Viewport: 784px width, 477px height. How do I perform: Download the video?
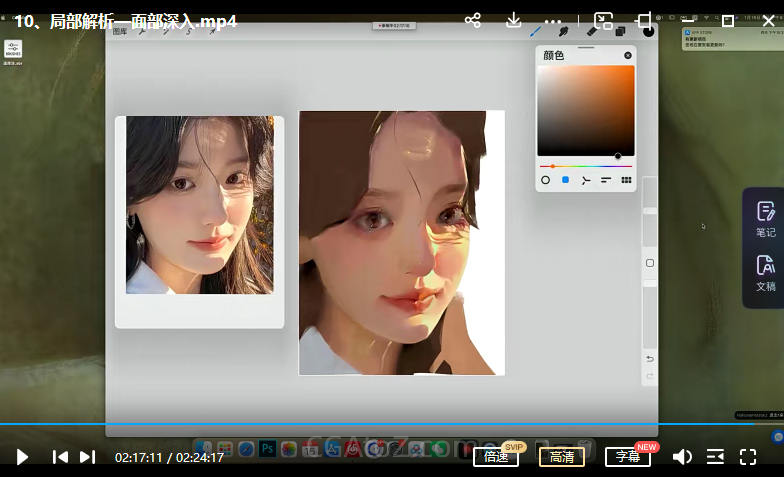click(513, 21)
